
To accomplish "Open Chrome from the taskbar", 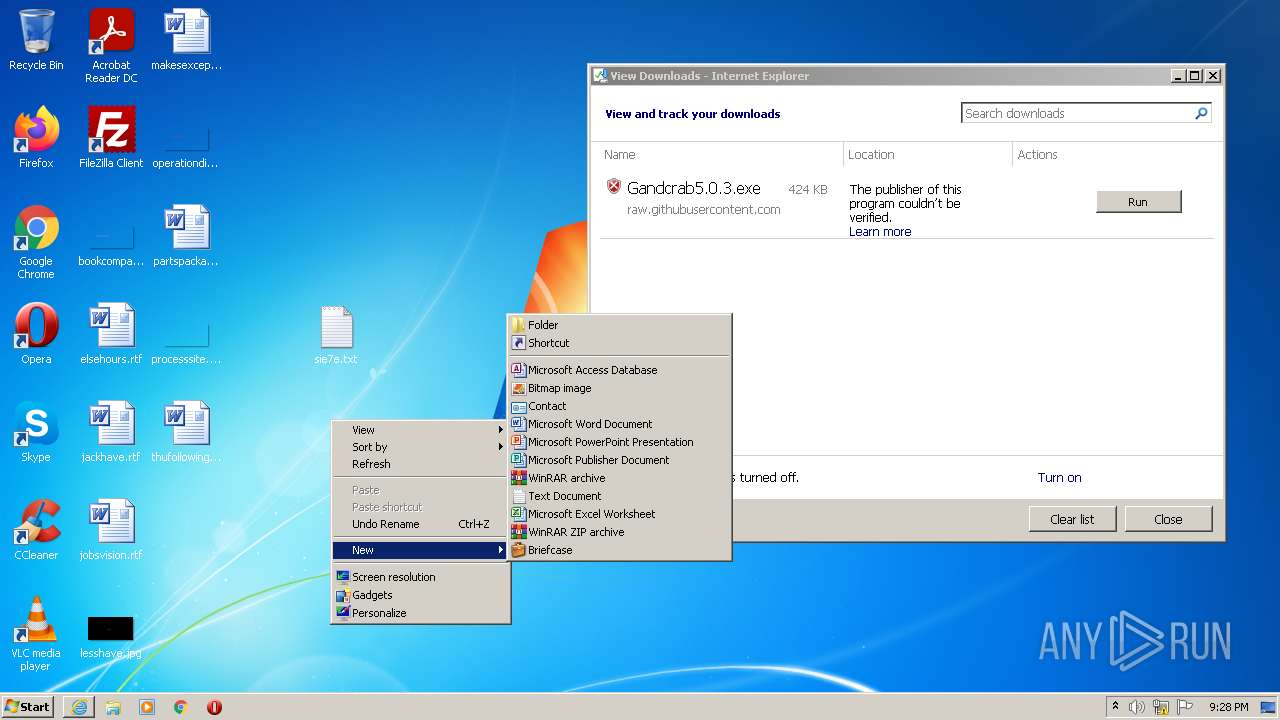I will click(181, 707).
